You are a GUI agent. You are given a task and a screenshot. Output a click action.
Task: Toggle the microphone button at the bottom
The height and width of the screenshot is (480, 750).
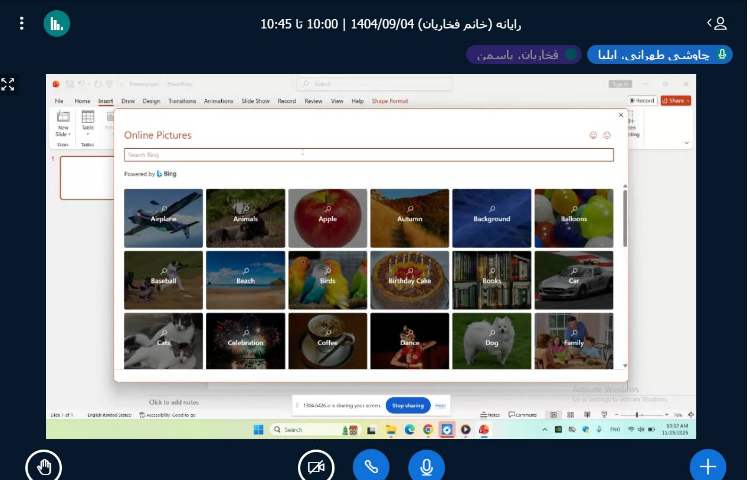click(x=426, y=466)
